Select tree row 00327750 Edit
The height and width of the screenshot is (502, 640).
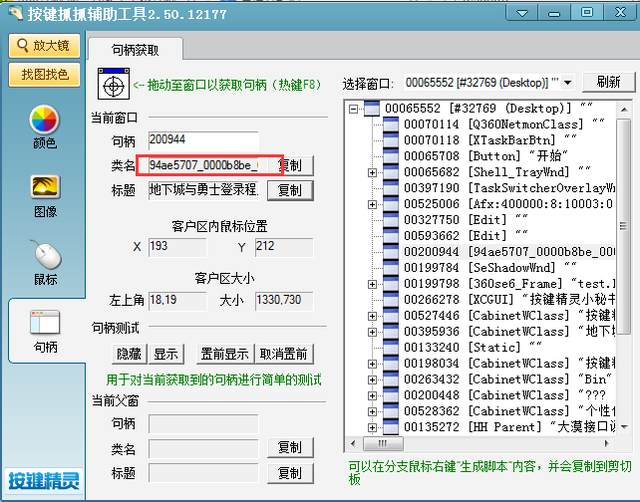465,220
